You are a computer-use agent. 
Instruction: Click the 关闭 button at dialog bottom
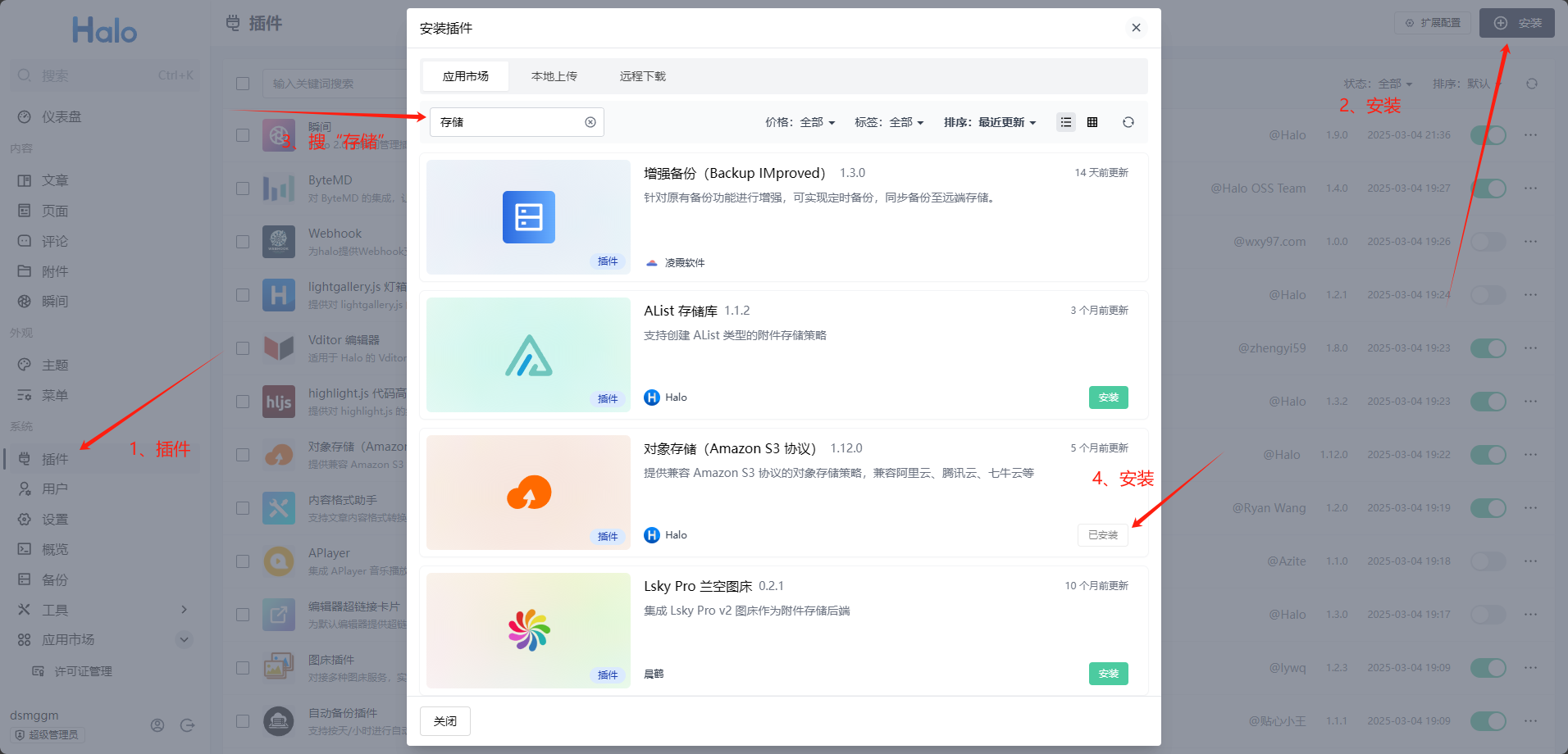(445, 721)
